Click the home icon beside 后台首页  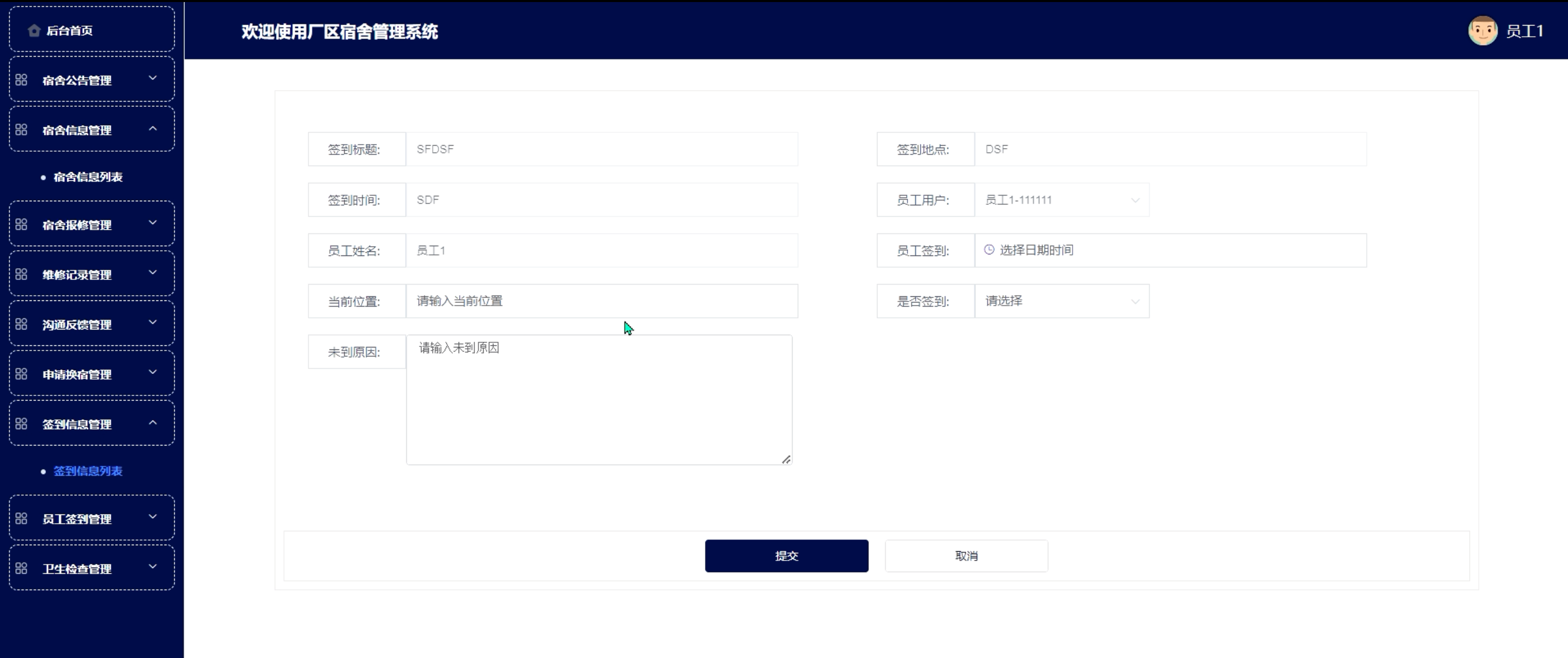coord(34,31)
